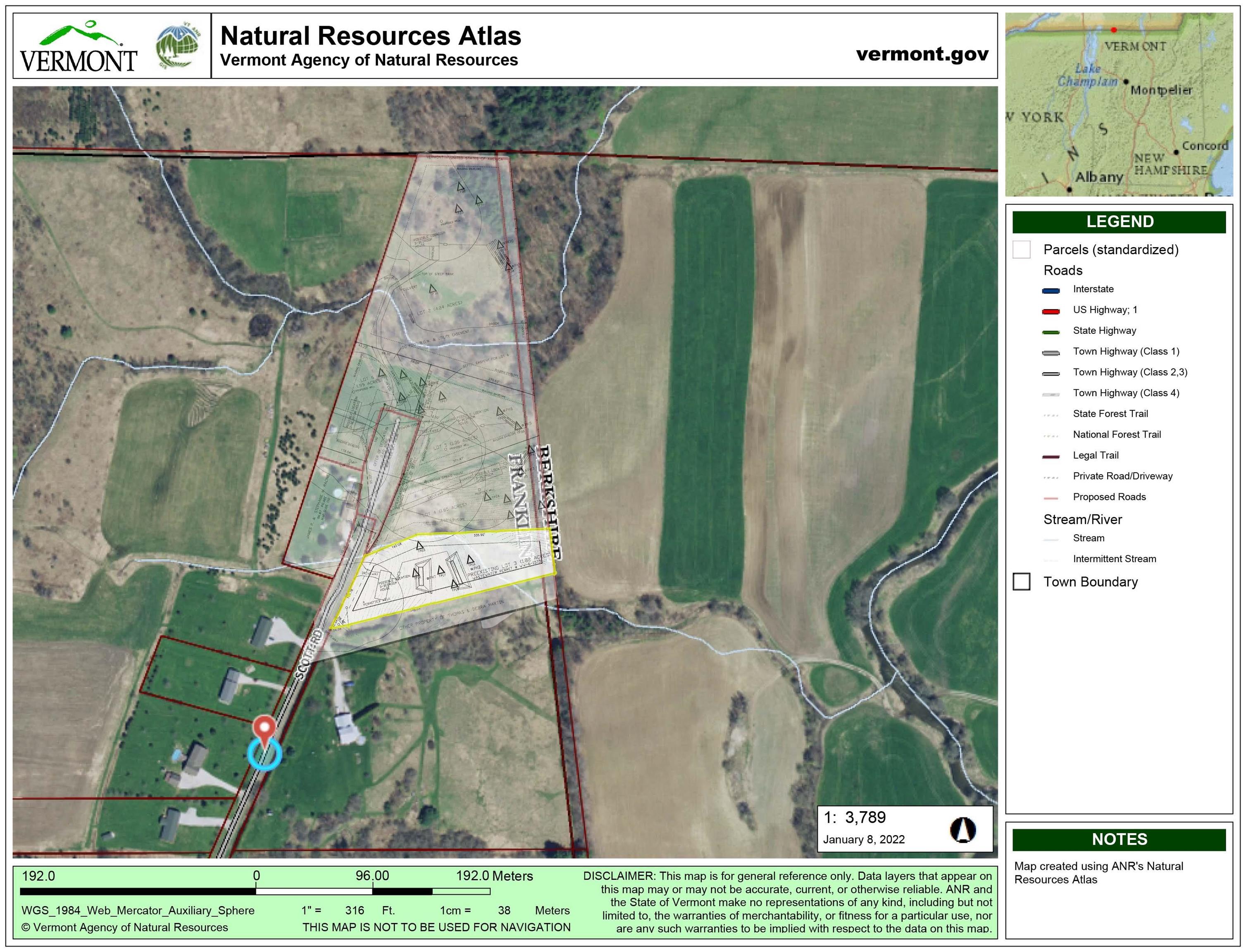Screen dimensions: 1246x952
Task: Click the scale bar at 96.00
Action: pyautogui.click(x=372, y=891)
